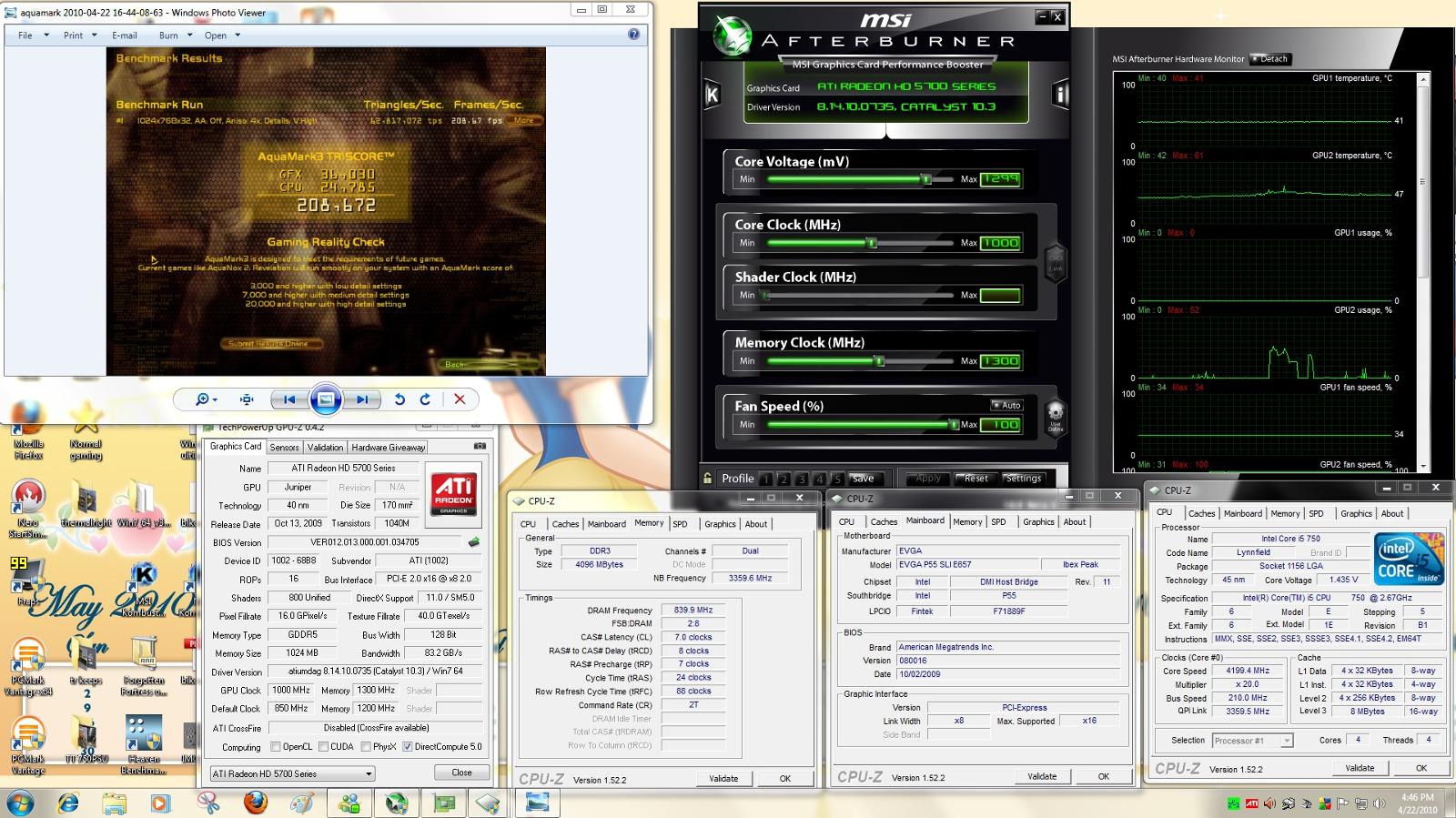This screenshot has height=818, width=1456.
Task: Open GPU-Z graphics card selection dropdown
Action: click(x=292, y=774)
